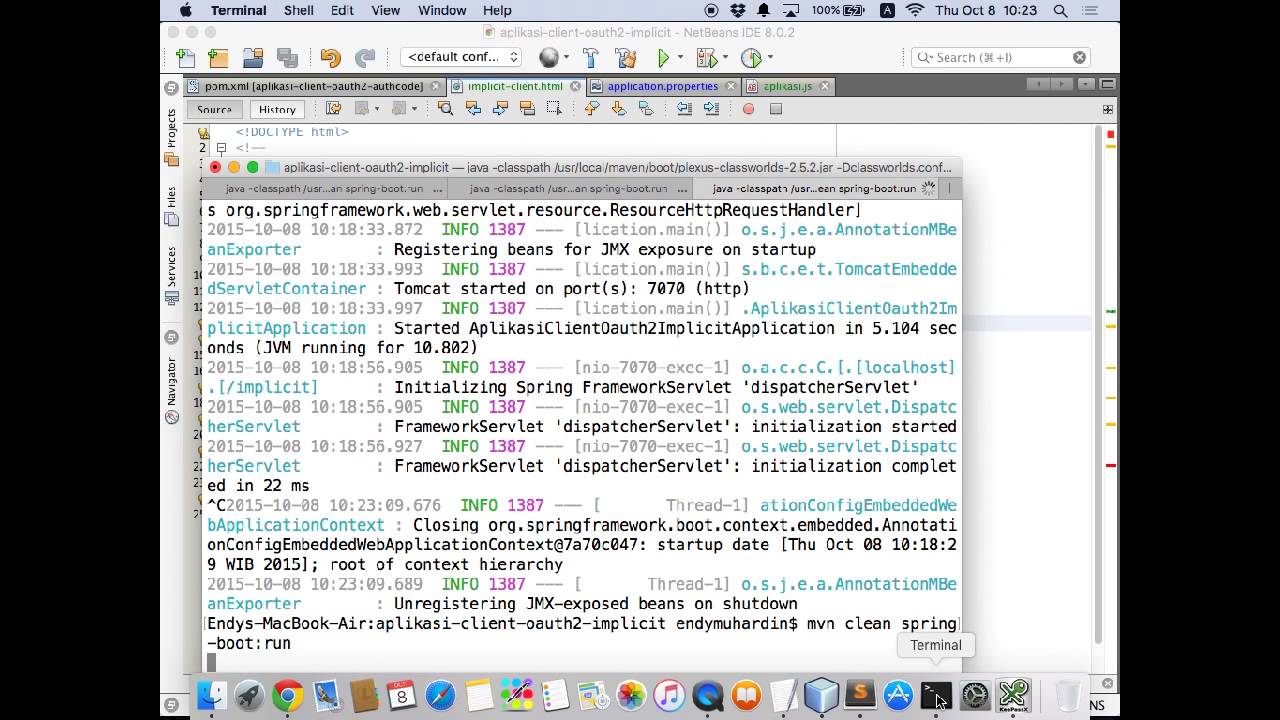
Task: Switch editor to History view
Action: (x=277, y=109)
